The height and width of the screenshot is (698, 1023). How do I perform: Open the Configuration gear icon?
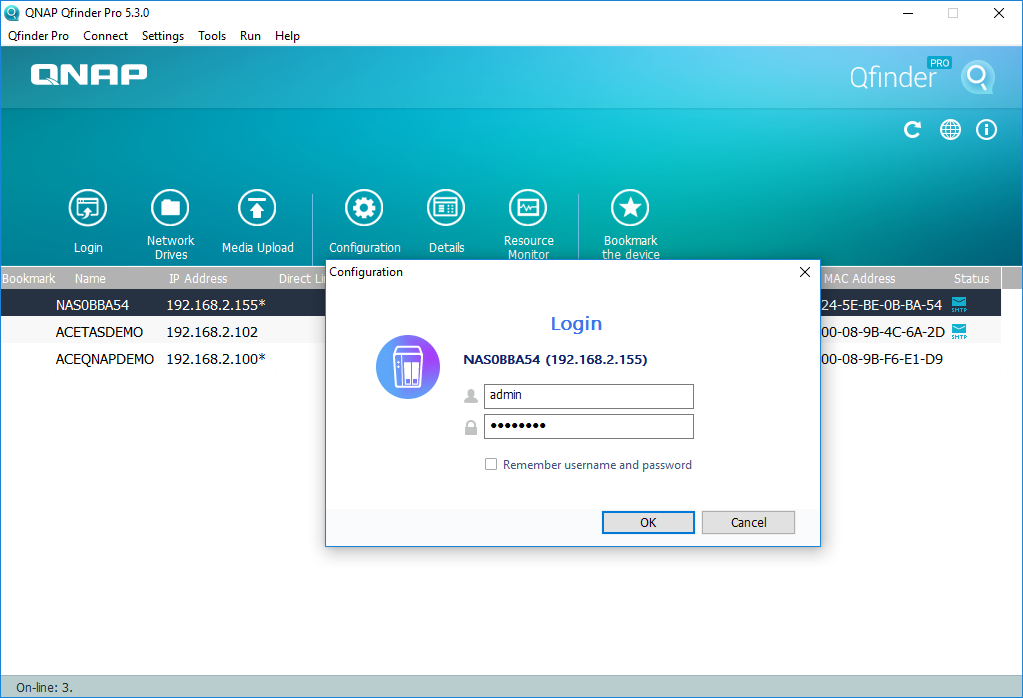tap(364, 208)
